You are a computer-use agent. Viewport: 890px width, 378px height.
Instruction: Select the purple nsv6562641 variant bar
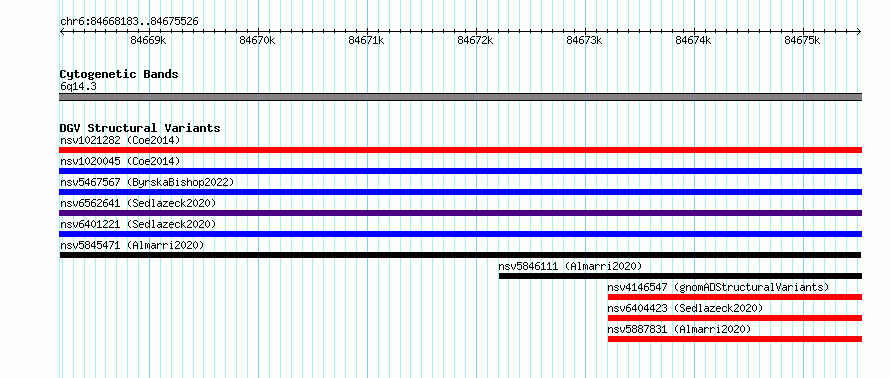click(460, 213)
